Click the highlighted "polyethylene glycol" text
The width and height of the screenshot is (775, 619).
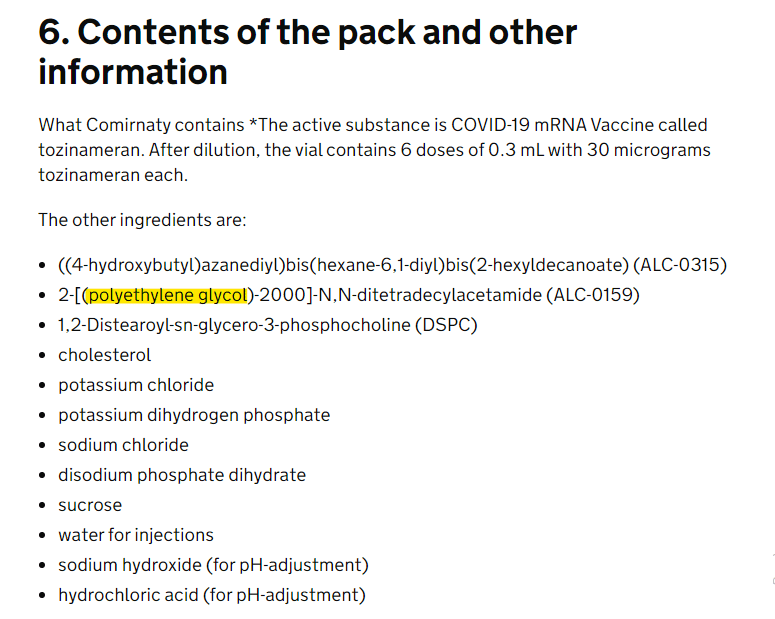(x=168, y=295)
